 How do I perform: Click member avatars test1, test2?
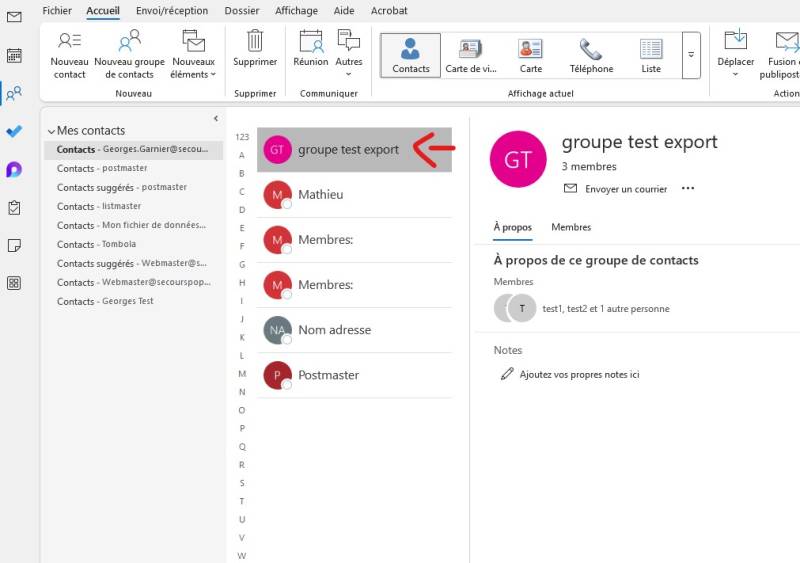tap(515, 308)
